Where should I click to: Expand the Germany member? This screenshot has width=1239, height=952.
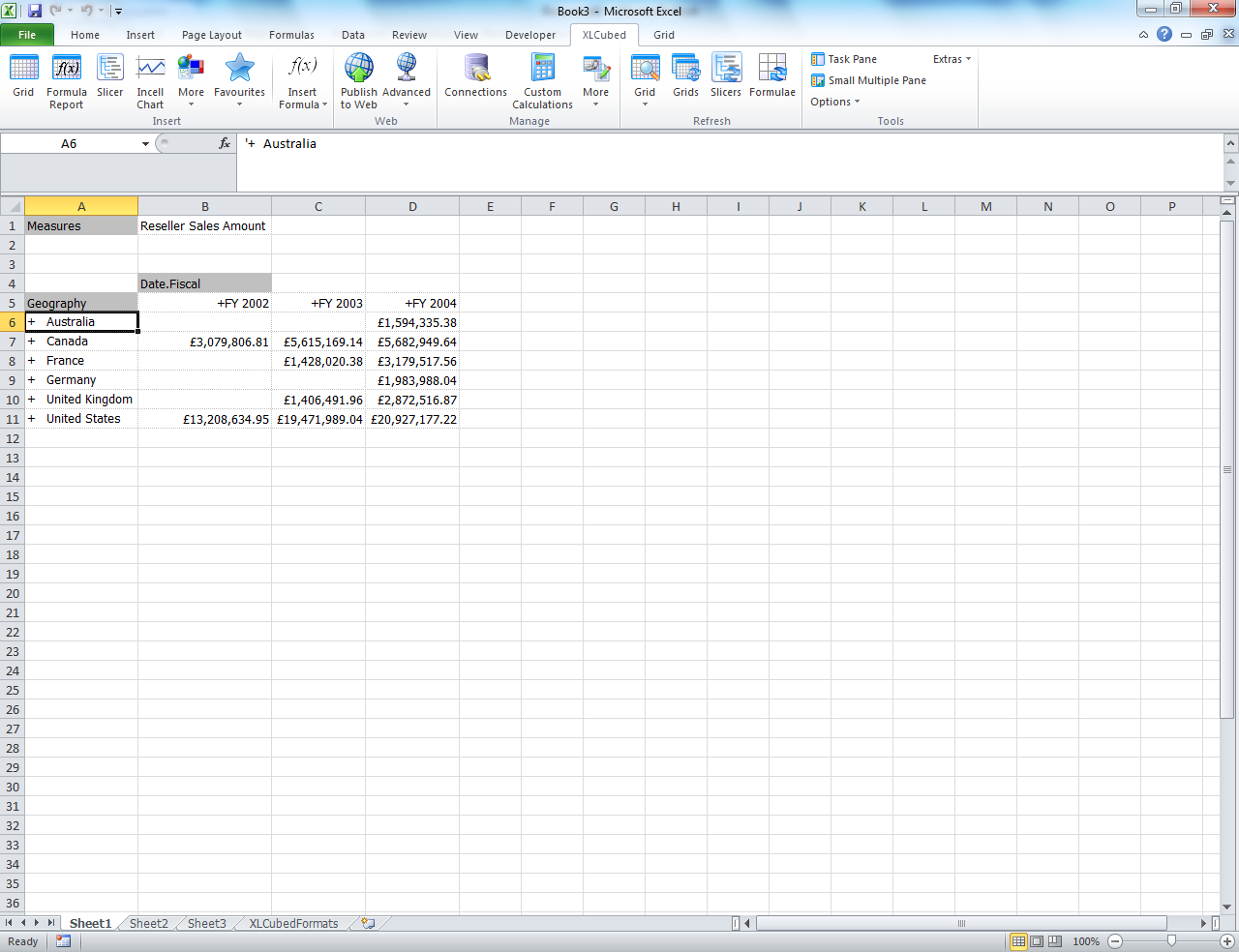[x=31, y=380]
